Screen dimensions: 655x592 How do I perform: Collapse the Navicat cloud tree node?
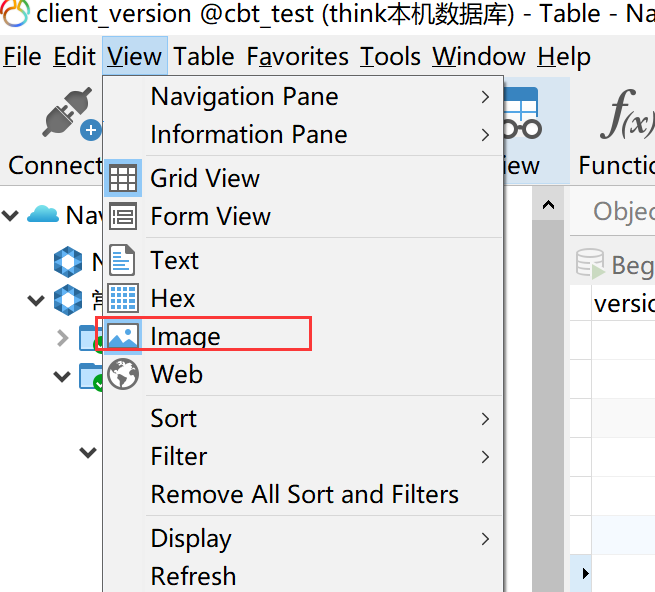point(11,214)
